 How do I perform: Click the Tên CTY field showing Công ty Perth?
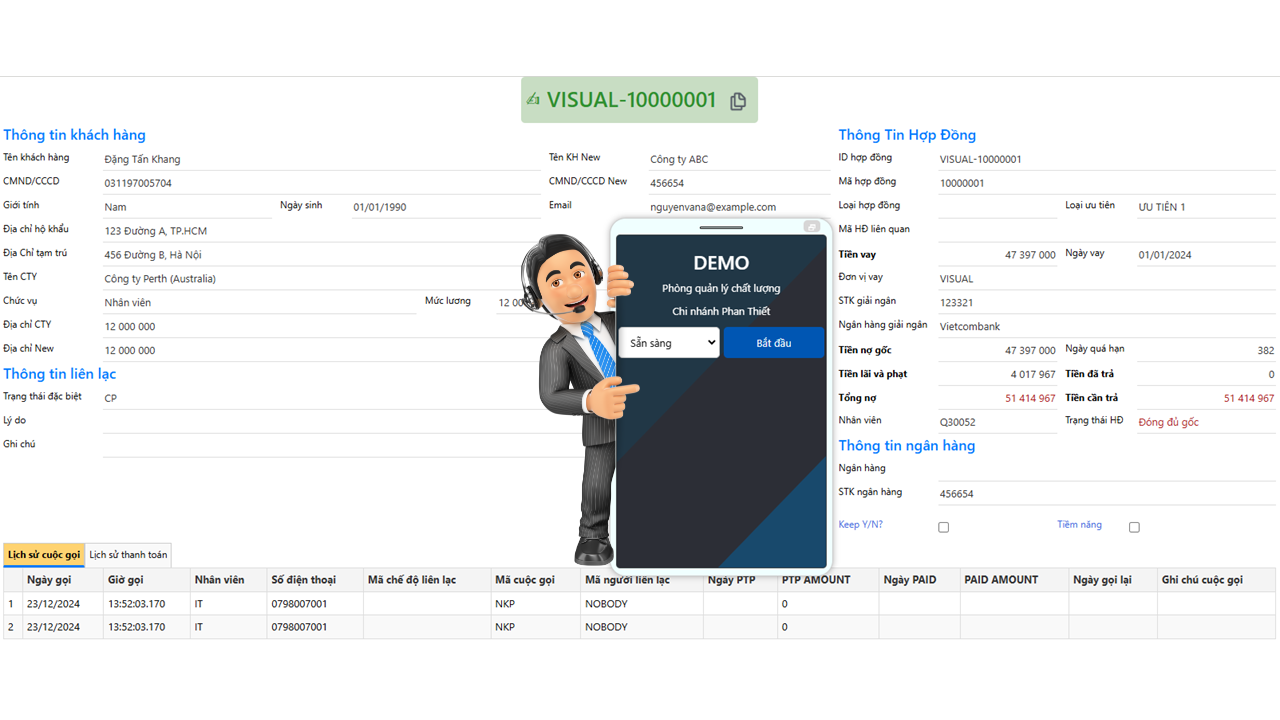[322, 279]
